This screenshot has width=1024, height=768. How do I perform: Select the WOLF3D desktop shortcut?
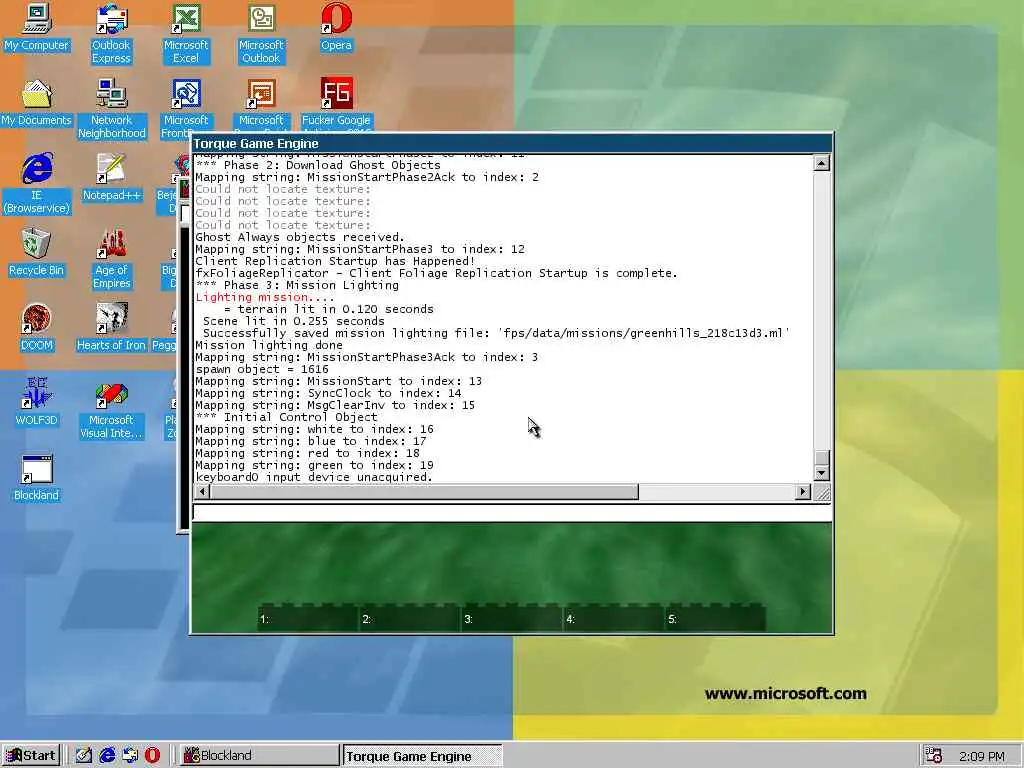(37, 401)
